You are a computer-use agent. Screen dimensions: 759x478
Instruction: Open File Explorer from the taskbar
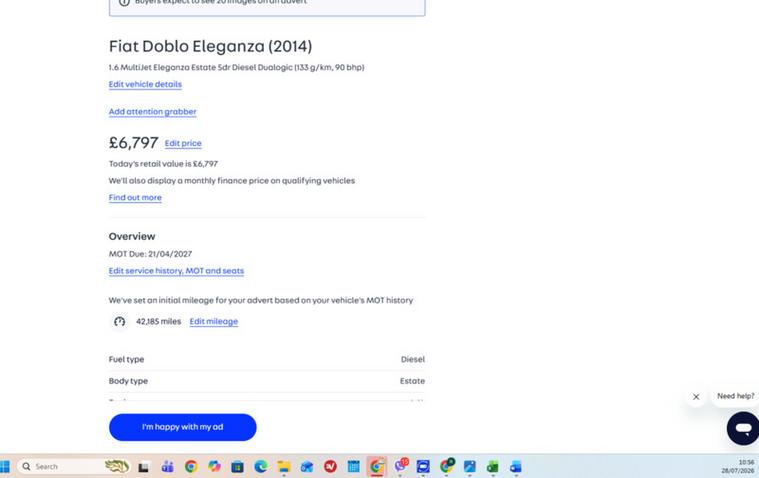coord(284,466)
